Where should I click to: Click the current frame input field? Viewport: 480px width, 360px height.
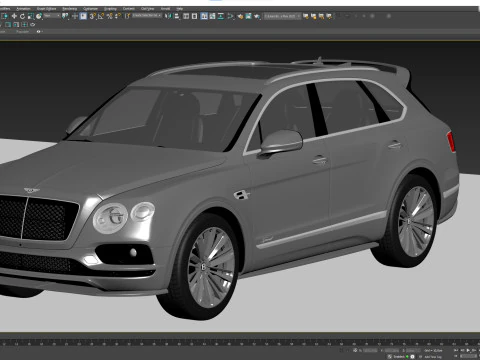[468, 357]
